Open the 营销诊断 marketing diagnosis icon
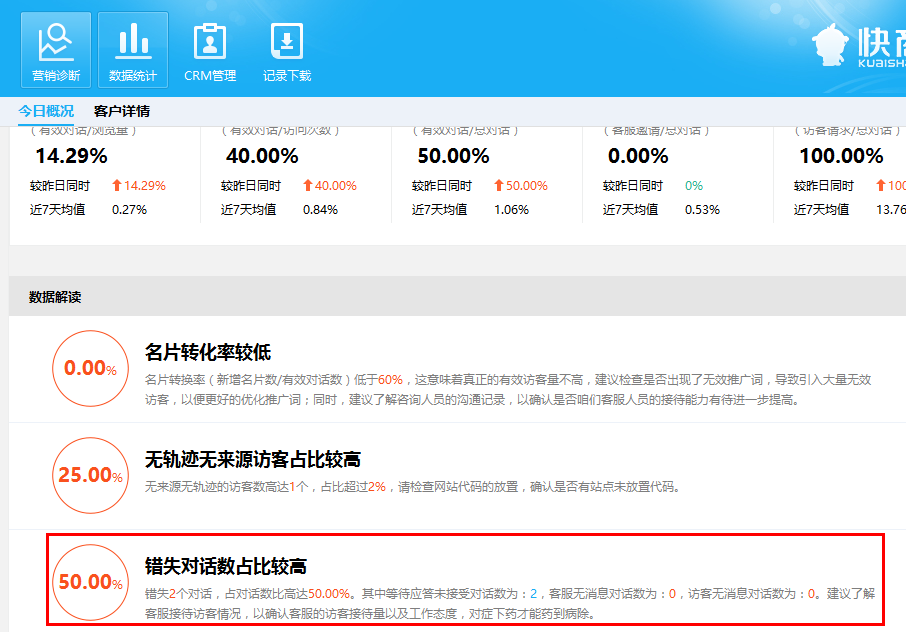 [x=56, y=49]
